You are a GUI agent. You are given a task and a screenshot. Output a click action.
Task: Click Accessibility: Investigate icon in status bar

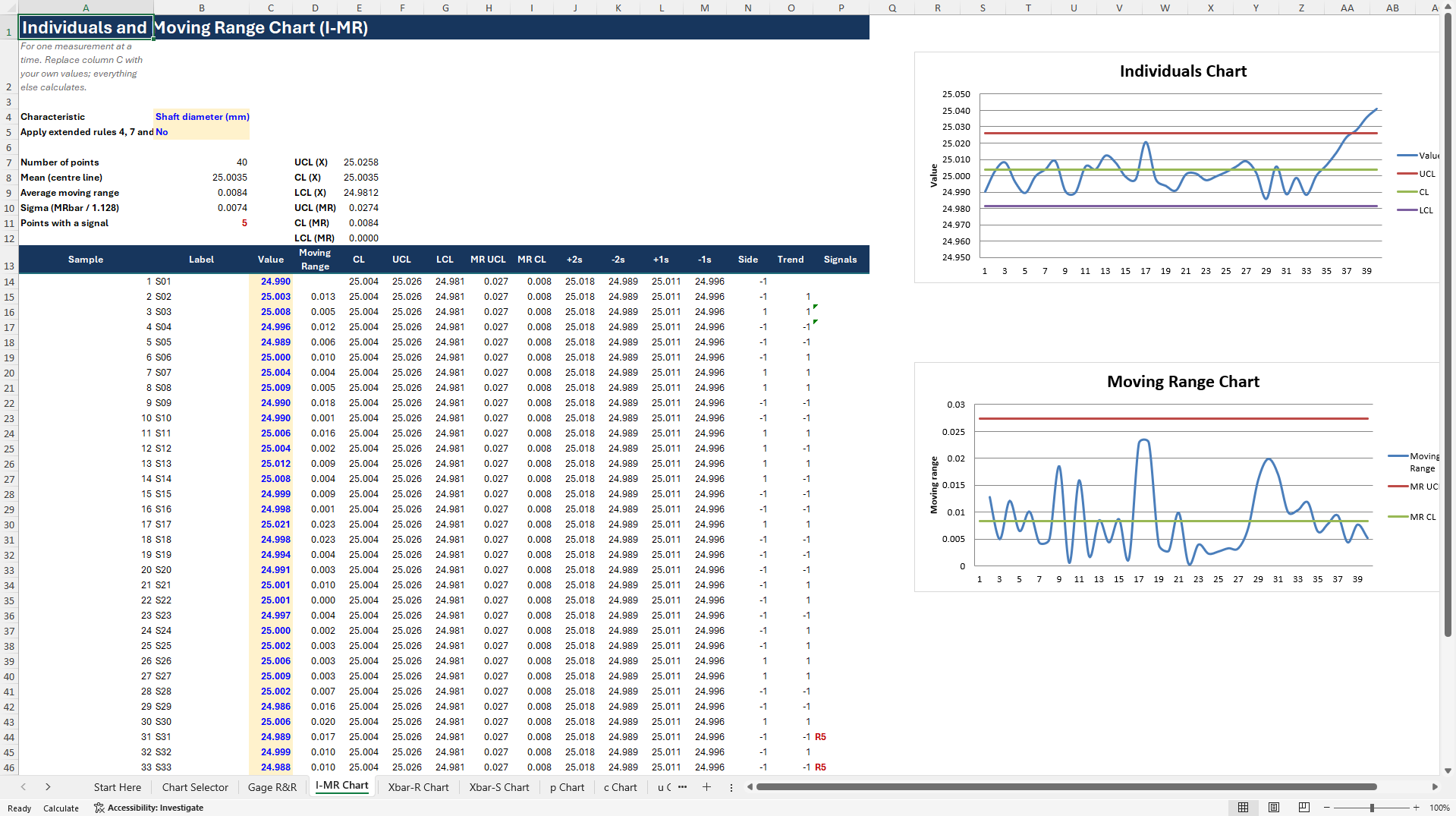click(99, 808)
